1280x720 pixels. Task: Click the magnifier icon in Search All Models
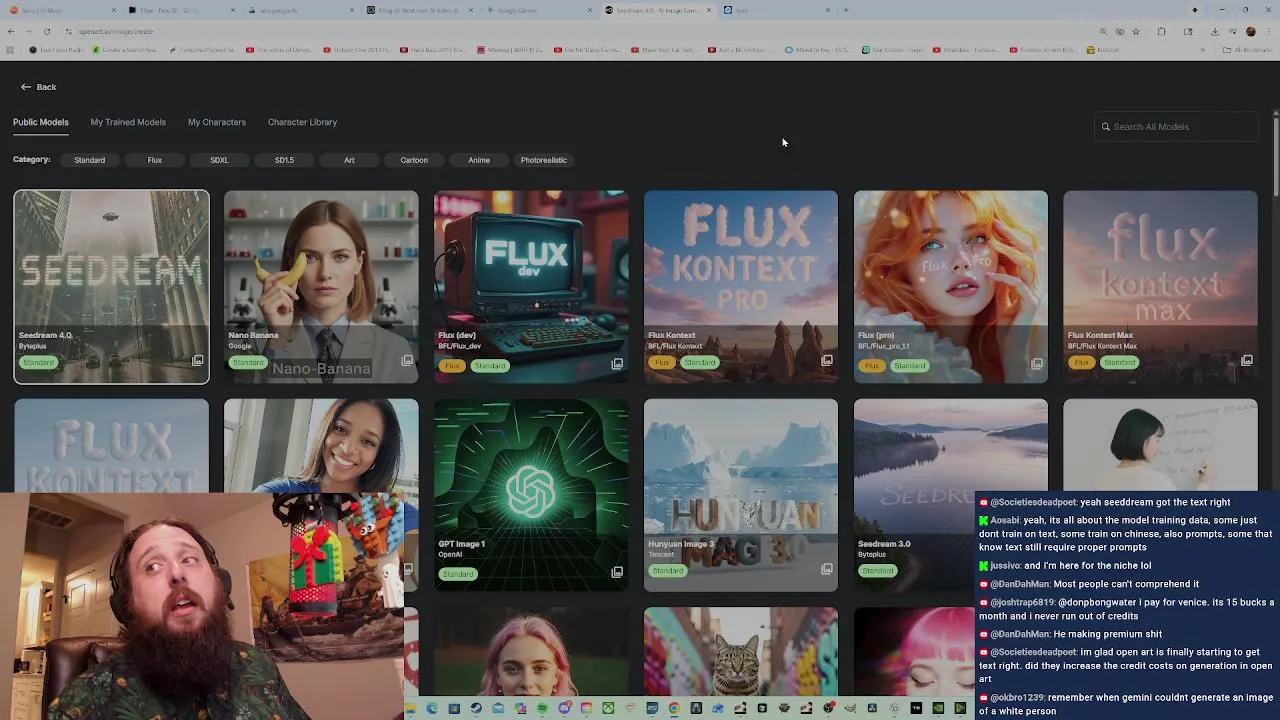(x=1106, y=127)
